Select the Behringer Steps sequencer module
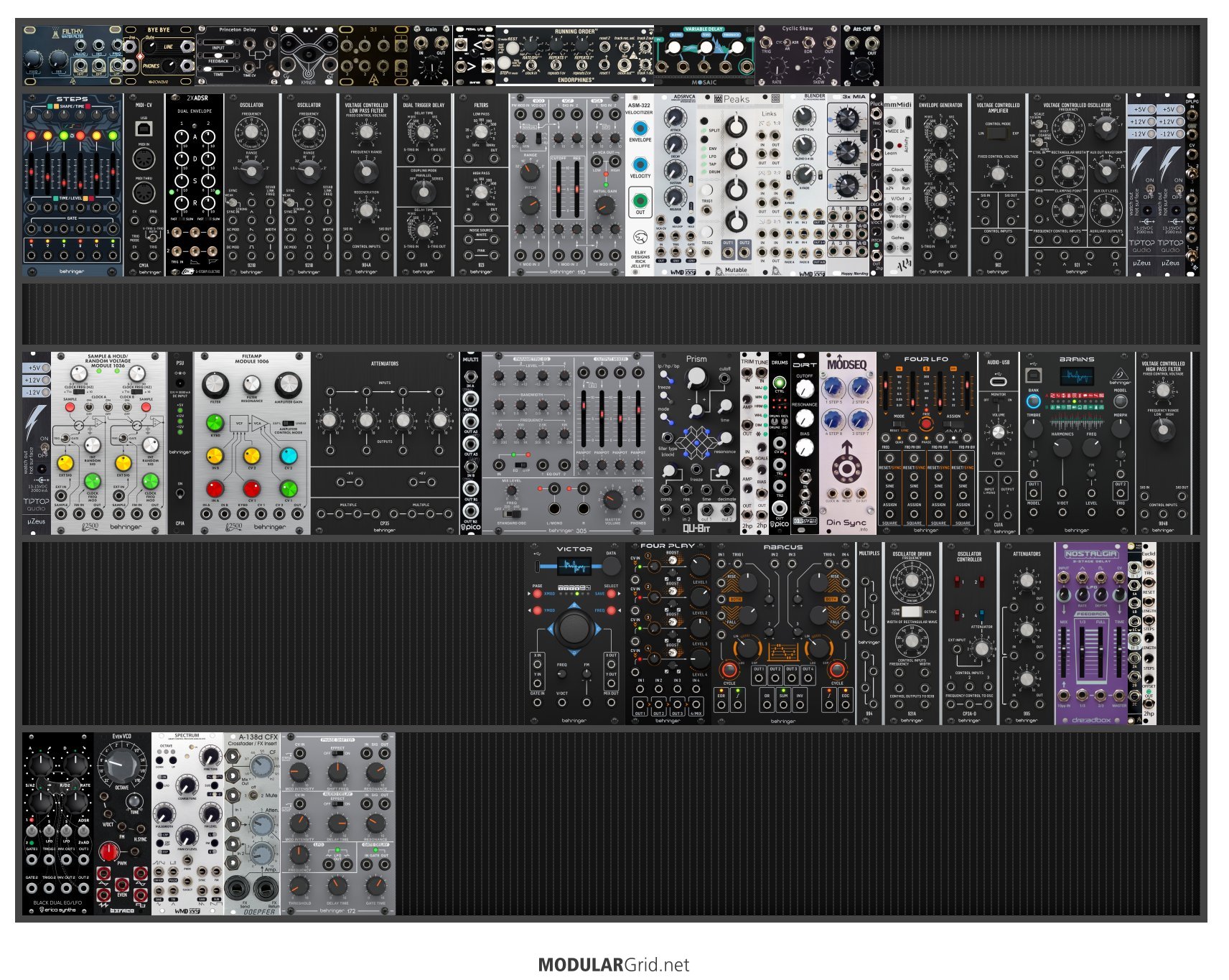This screenshot has height=980, width=1229. pos(73,185)
